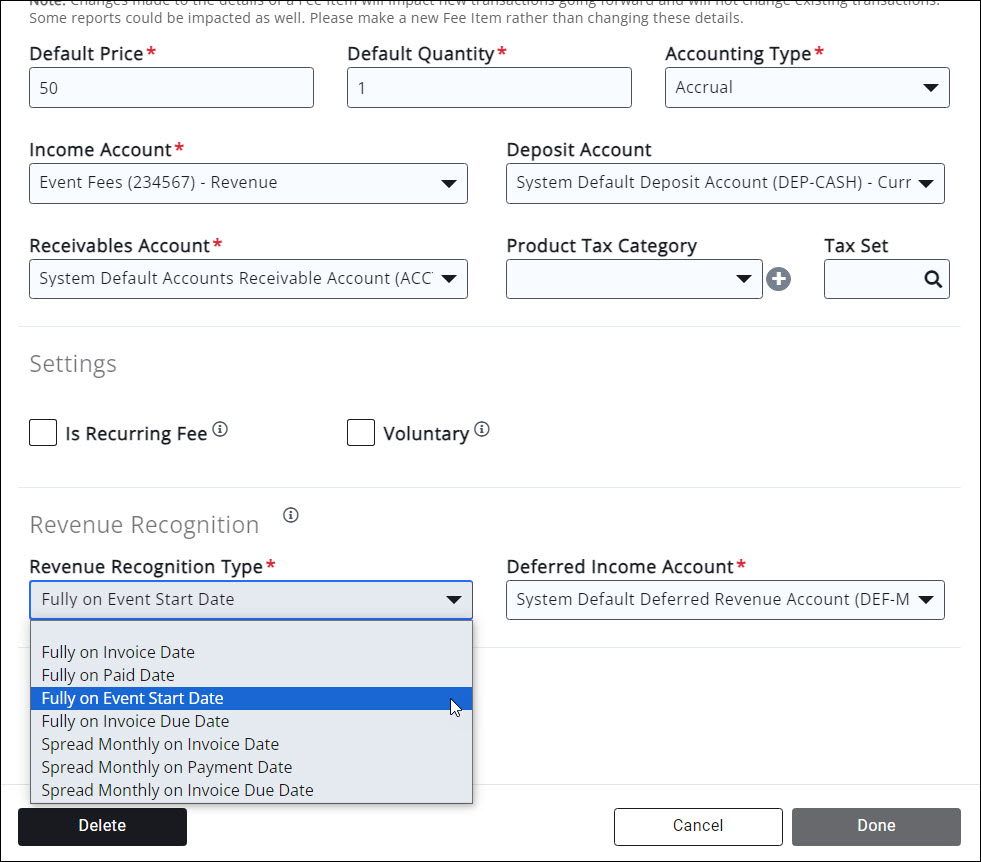981x862 pixels.
Task: Click info icon next to Is Recurring Fee
Action: pyautogui.click(x=220, y=430)
